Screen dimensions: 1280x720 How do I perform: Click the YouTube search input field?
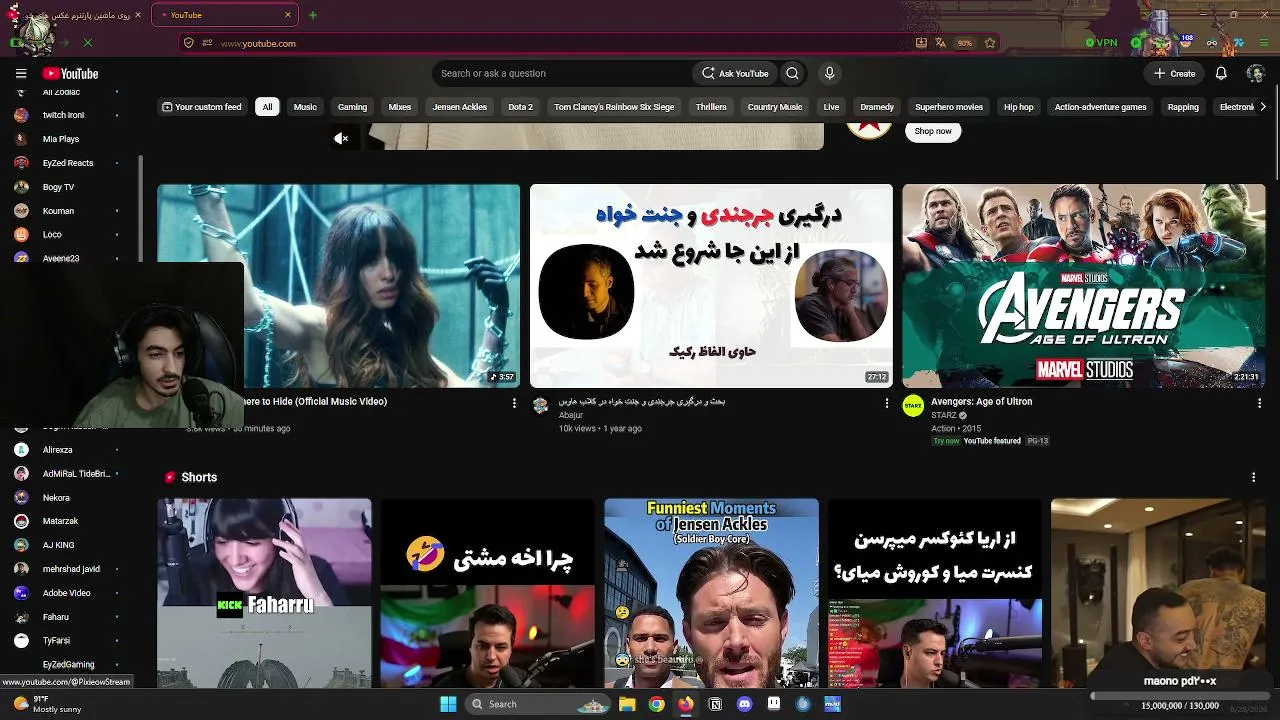click(562, 73)
